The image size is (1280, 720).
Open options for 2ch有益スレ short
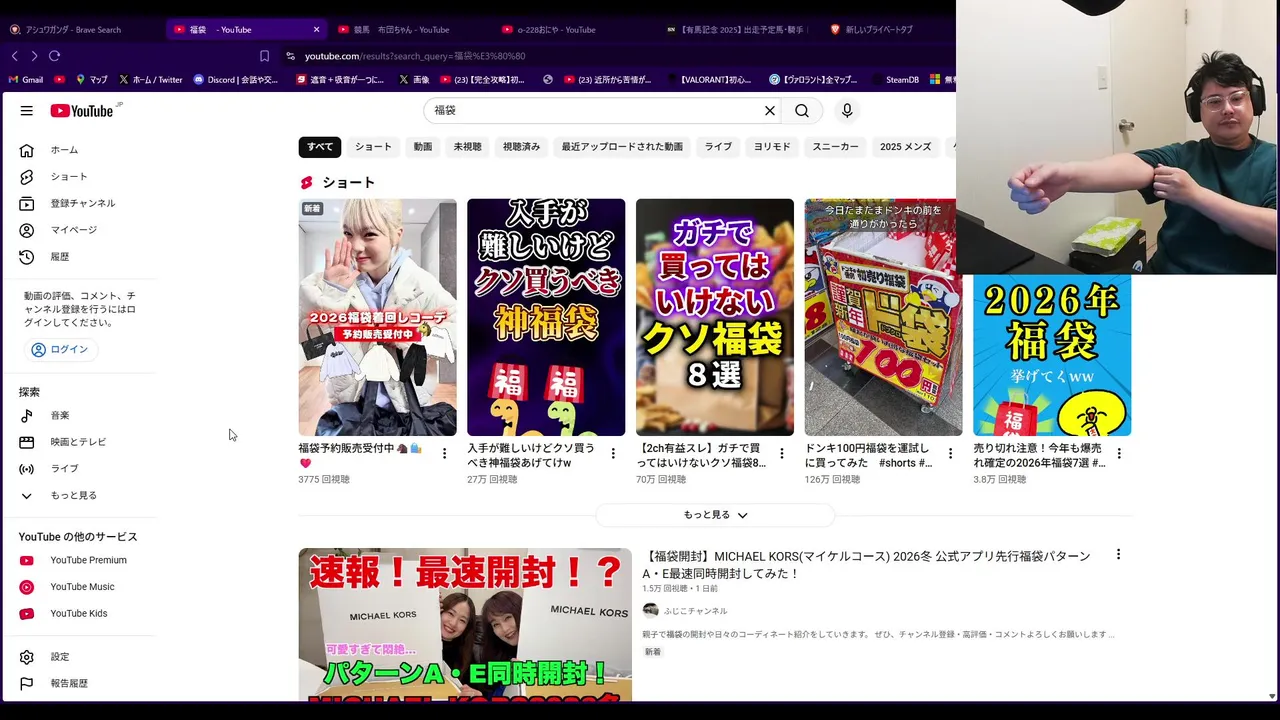(x=782, y=454)
